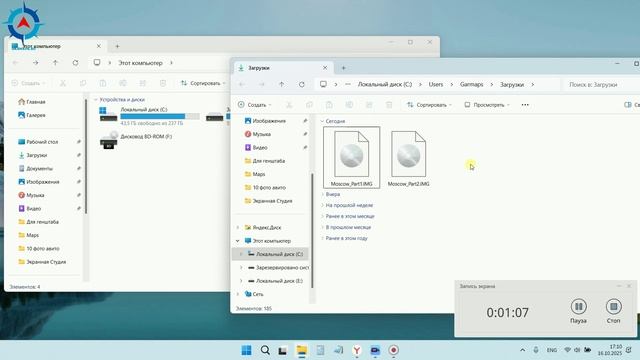The height and width of the screenshot is (360, 640).
Task: Open Yandex Browser from taskbar
Action: pyautogui.click(x=357, y=350)
